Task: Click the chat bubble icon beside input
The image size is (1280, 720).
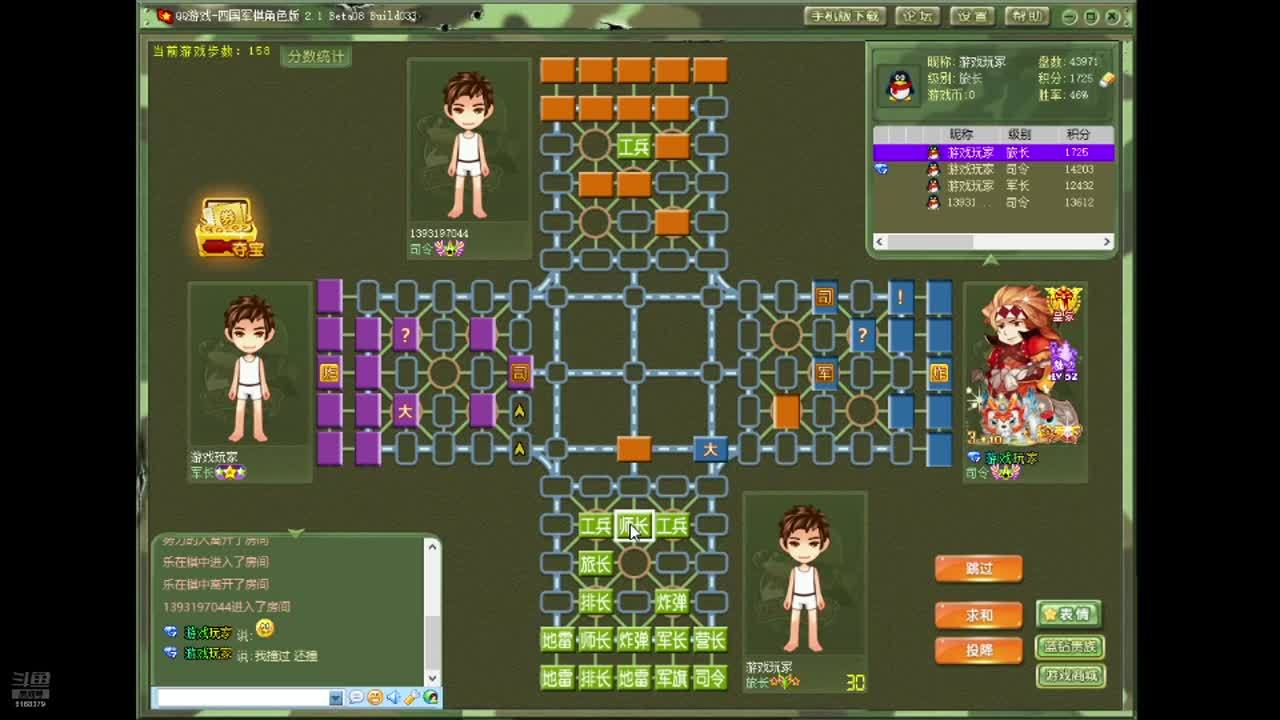Action: click(355, 697)
